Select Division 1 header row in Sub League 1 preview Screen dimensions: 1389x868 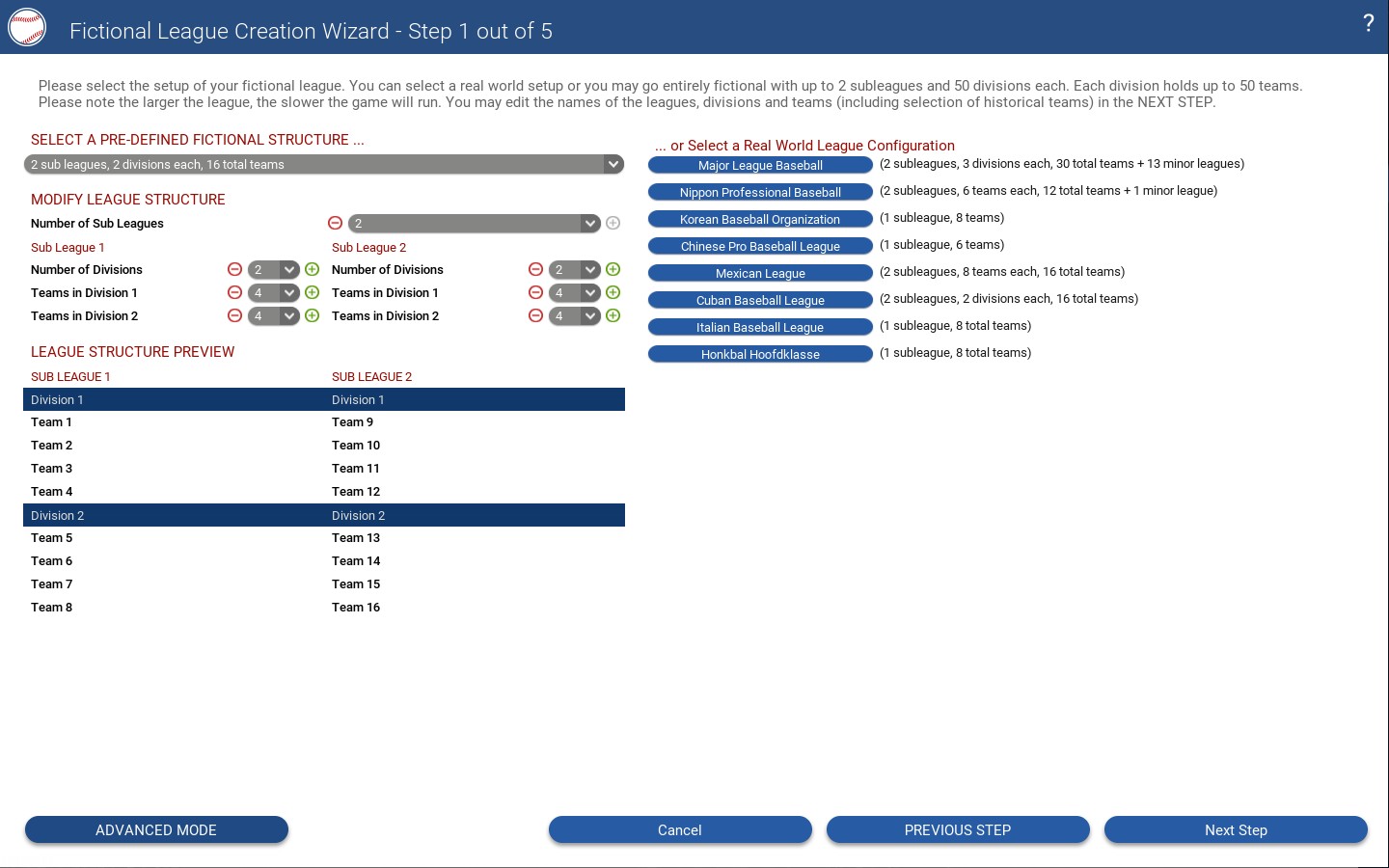(174, 399)
